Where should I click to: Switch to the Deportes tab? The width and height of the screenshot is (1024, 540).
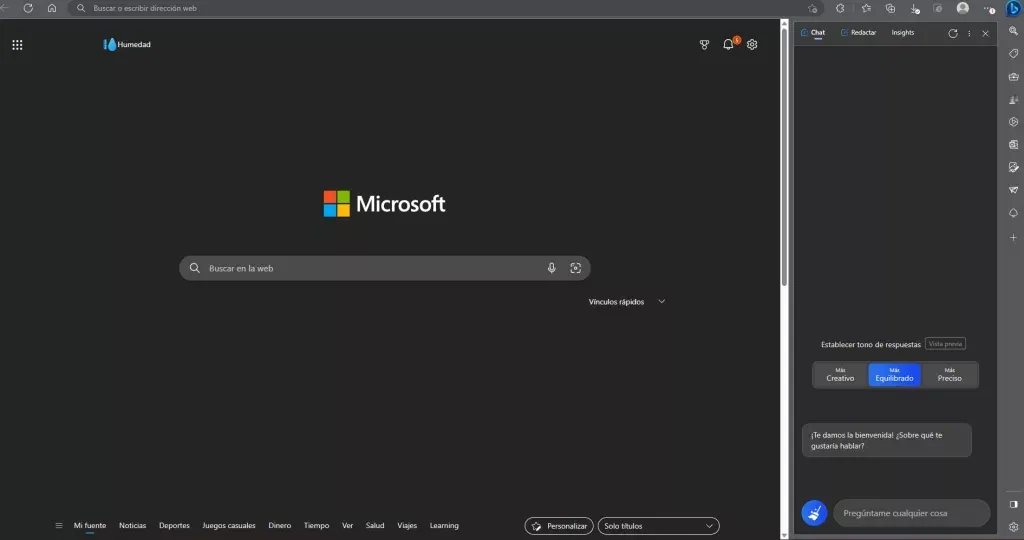pos(174,526)
